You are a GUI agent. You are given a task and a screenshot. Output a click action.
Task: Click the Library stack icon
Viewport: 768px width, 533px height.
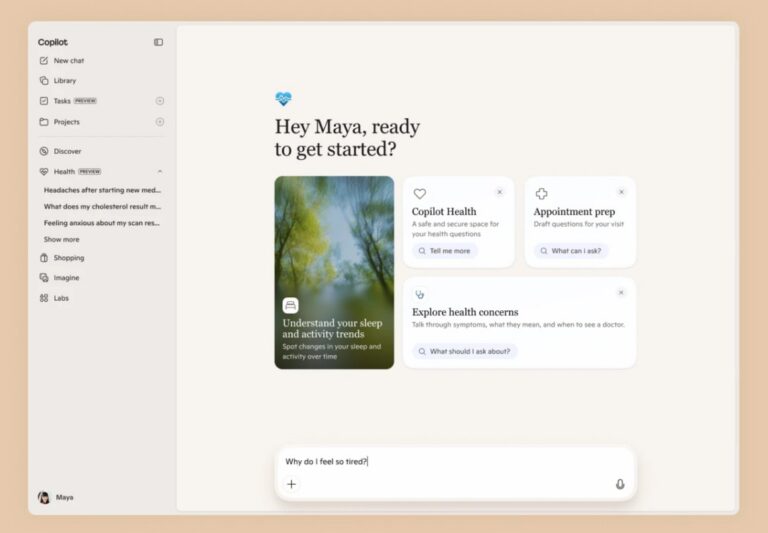coord(44,80)
